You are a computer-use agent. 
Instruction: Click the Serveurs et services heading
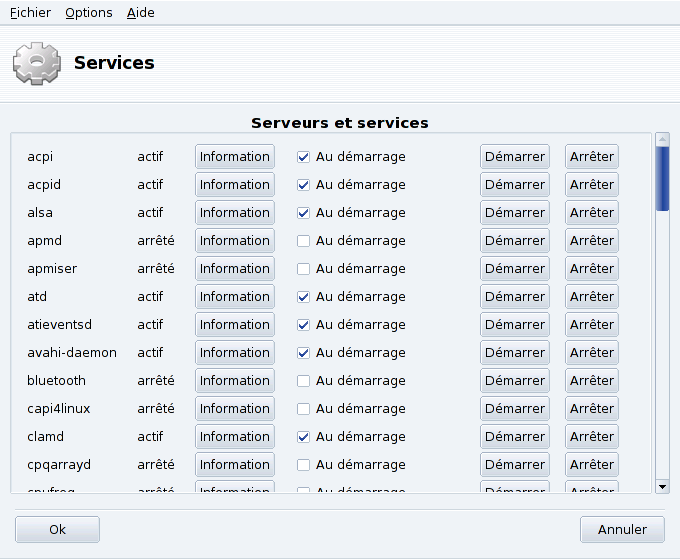point(340,123)
